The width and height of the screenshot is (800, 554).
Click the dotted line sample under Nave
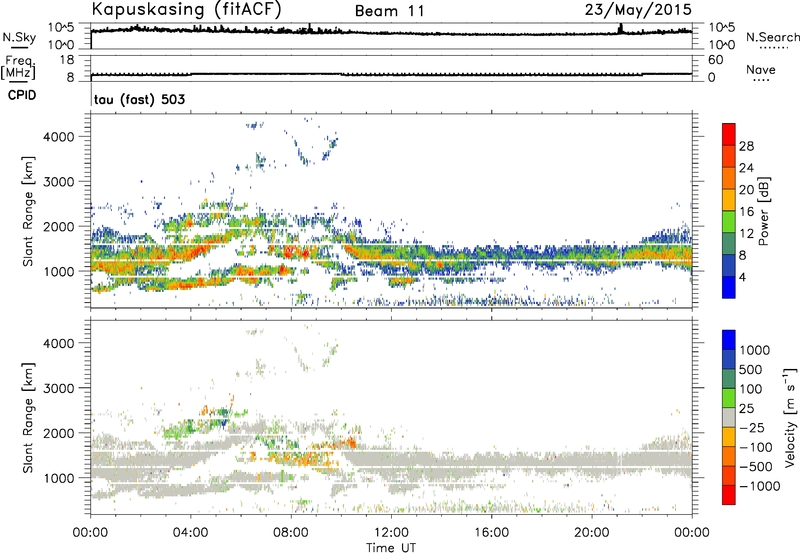[x=761, y=81]
